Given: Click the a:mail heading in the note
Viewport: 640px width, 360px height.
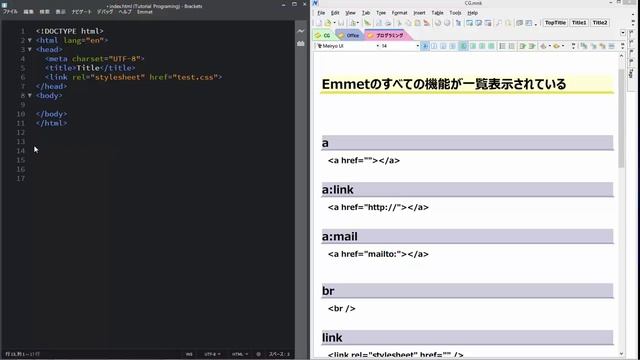Looking at the screenshot, I should 340,237.
